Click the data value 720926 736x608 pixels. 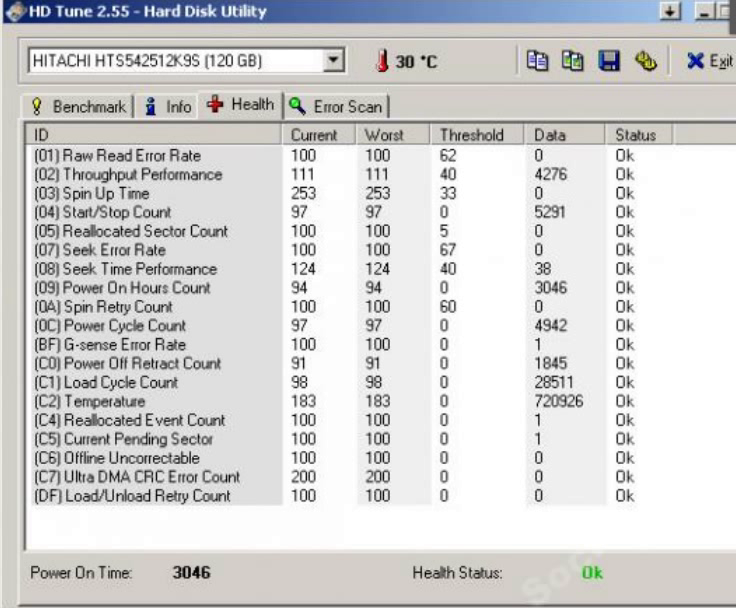click(559, 401)
